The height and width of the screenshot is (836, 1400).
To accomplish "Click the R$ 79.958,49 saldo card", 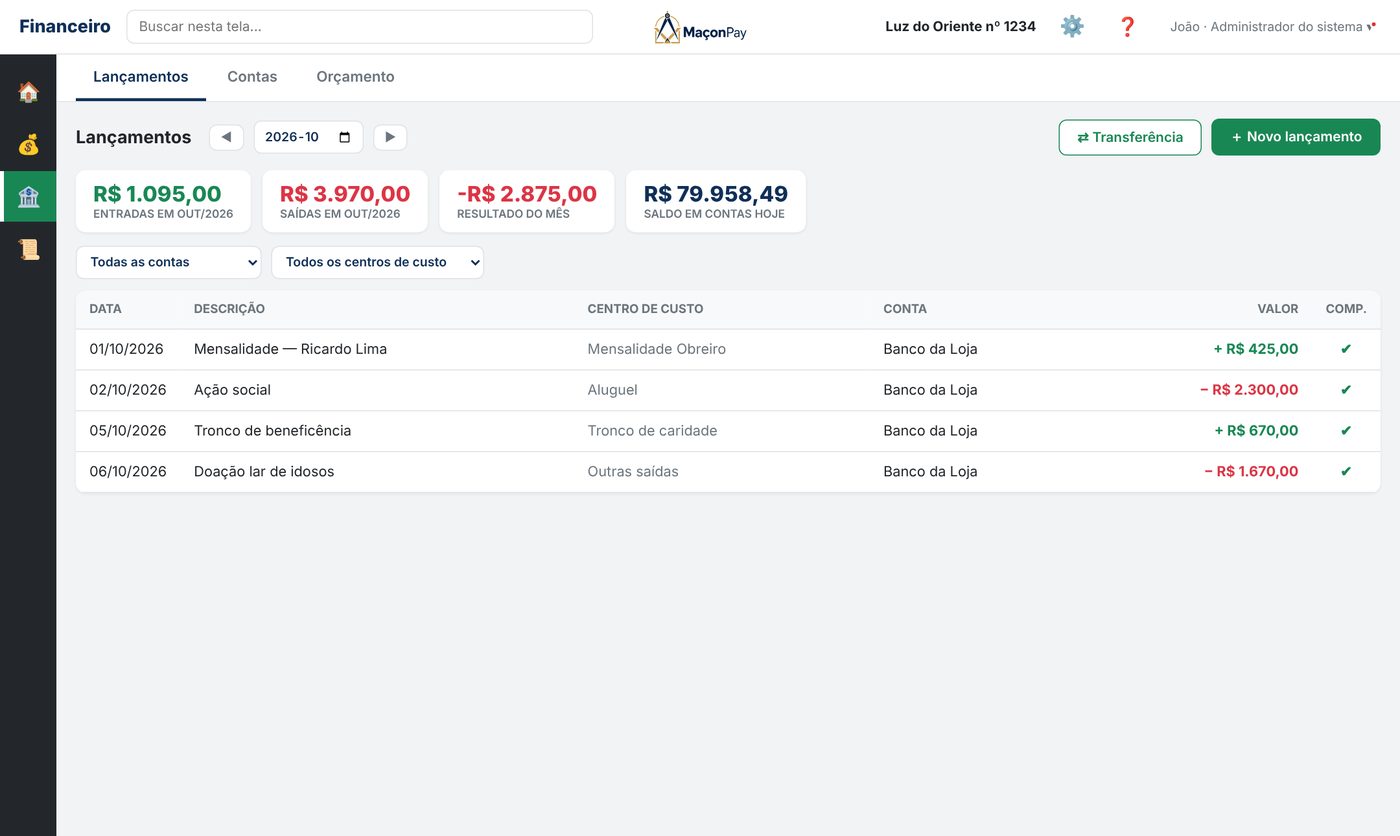I will (x=716, y=201).
